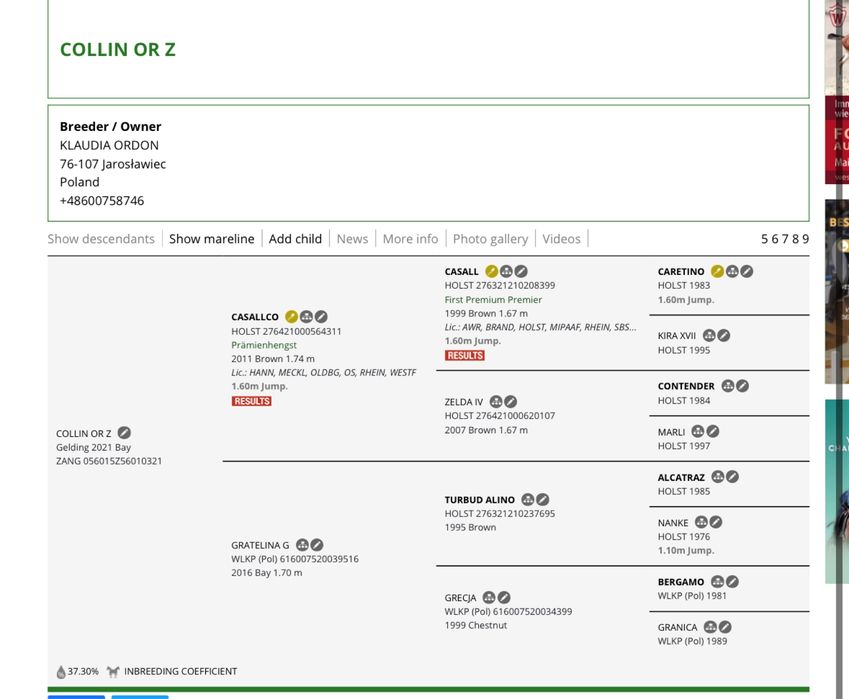
Task: Click the edit pencil icon next to CARETINO
Action: tap(747, 271)
